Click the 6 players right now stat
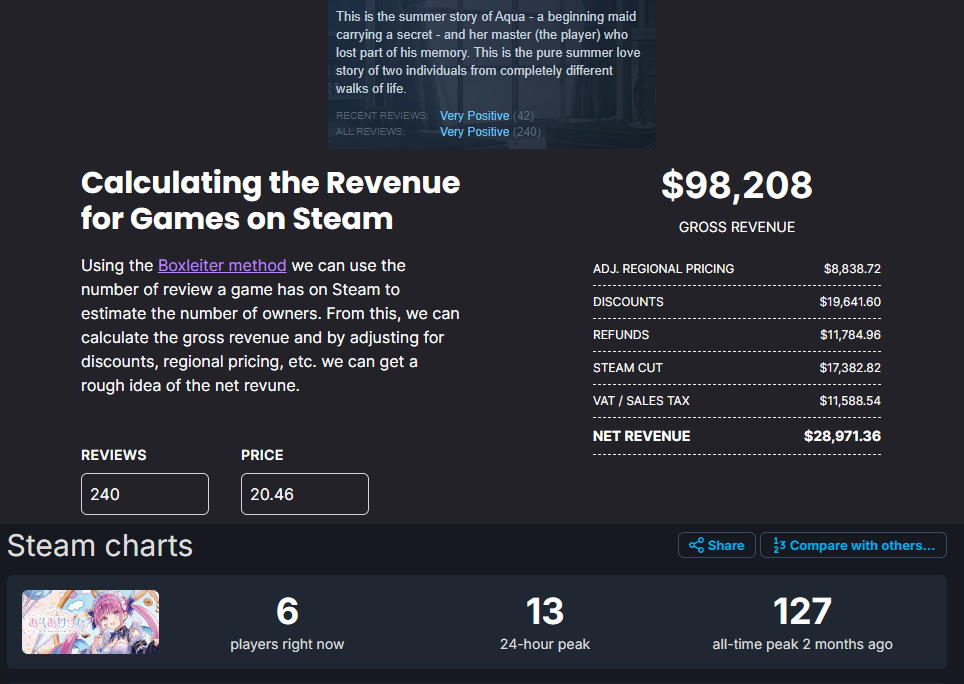Image resolution: width=964 pixels, height=684 pixels. tap(287, 623)
